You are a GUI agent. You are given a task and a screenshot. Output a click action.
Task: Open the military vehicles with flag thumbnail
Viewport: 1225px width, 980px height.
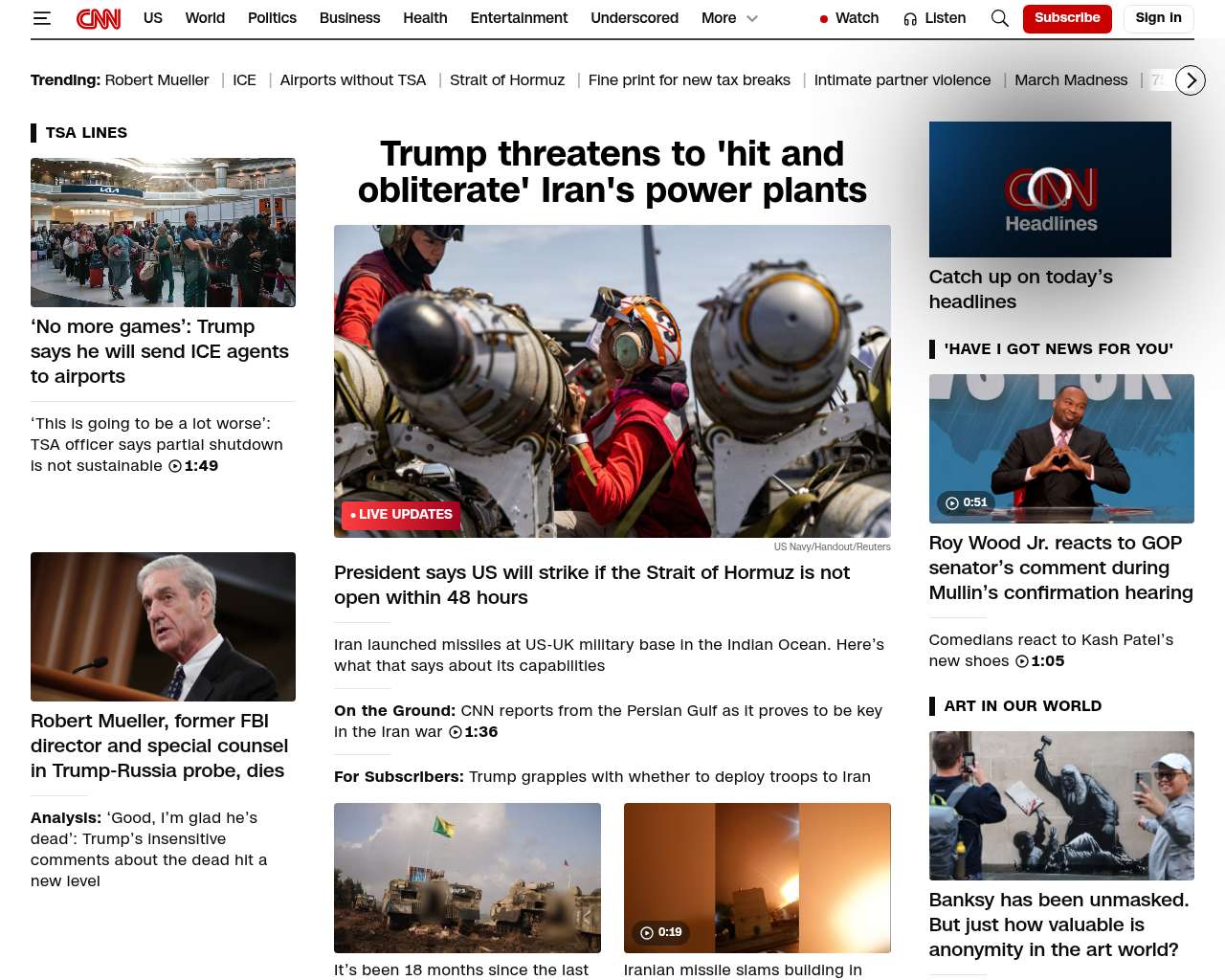[x=467, y=878]
